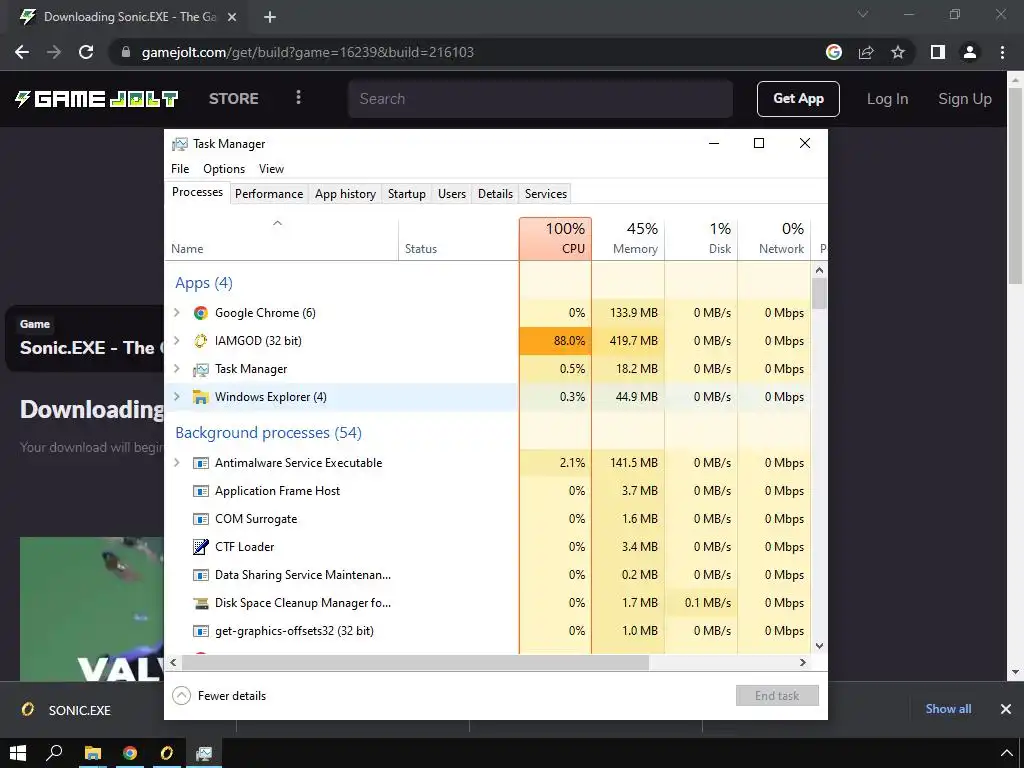
Task: Open the gold ring app in taskbar
Action: point(167,753)
